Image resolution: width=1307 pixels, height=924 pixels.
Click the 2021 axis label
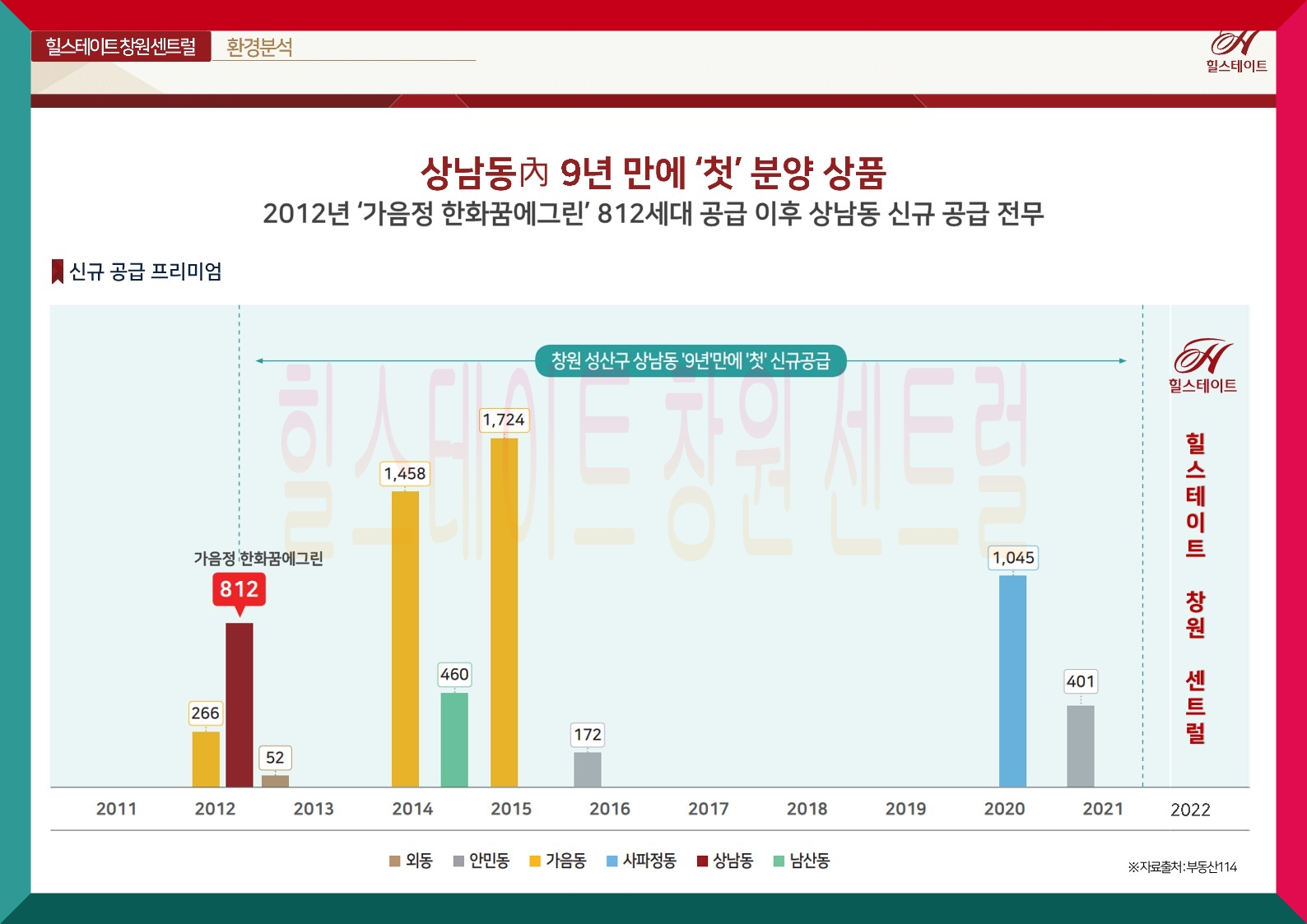coord(1103,809)
